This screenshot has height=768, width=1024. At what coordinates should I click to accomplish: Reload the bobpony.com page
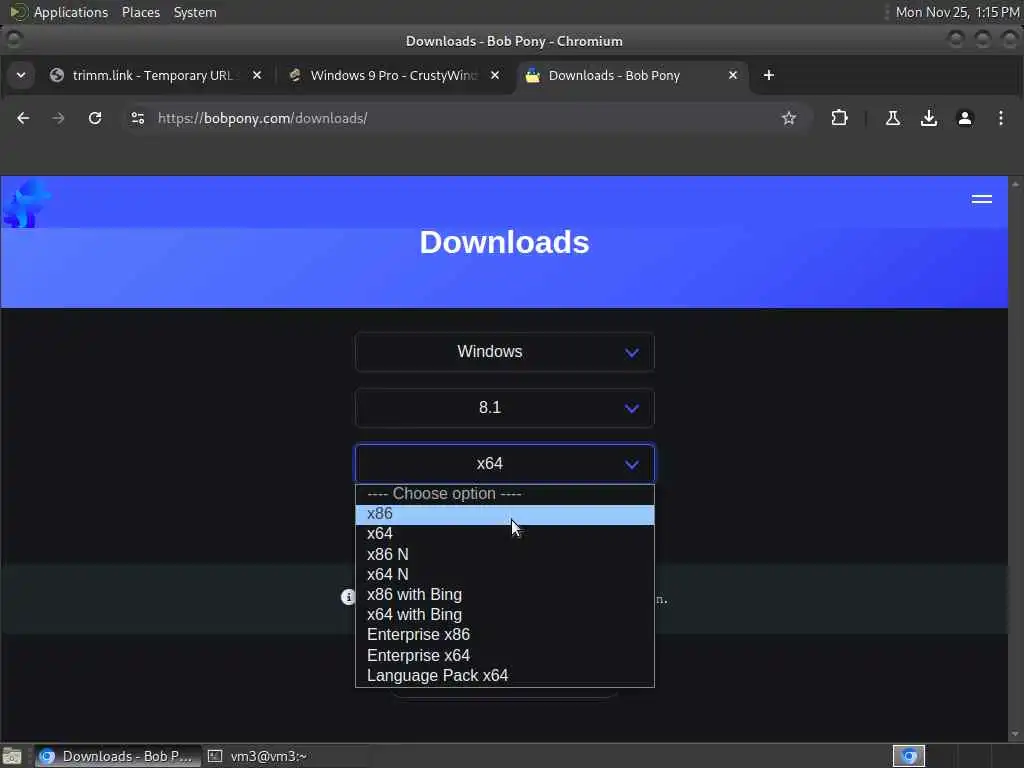[95, 118]
